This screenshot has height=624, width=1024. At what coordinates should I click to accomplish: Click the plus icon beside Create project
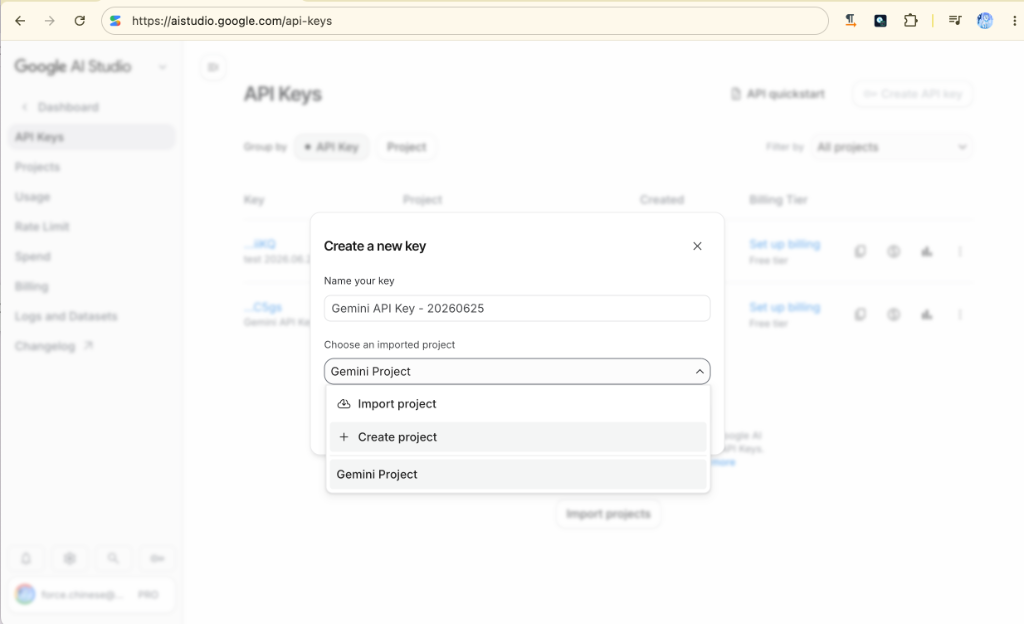click(x=344, y=437)
